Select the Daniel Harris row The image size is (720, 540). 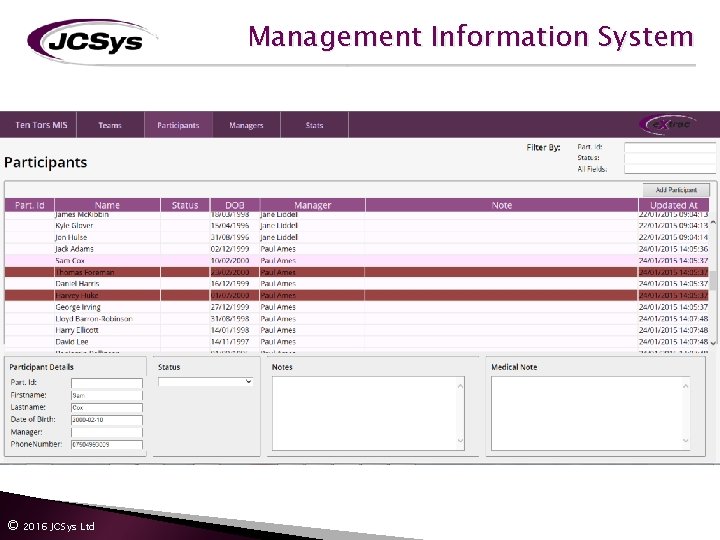click(x=357, y=284)
